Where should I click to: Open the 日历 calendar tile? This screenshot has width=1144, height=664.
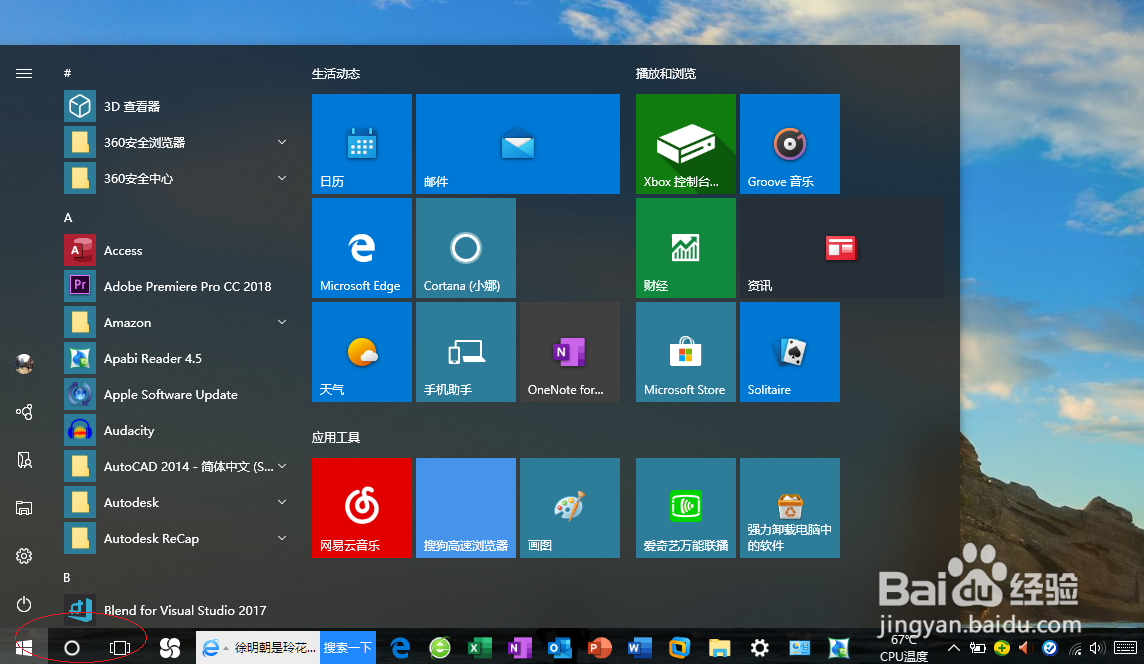point(362,144)
